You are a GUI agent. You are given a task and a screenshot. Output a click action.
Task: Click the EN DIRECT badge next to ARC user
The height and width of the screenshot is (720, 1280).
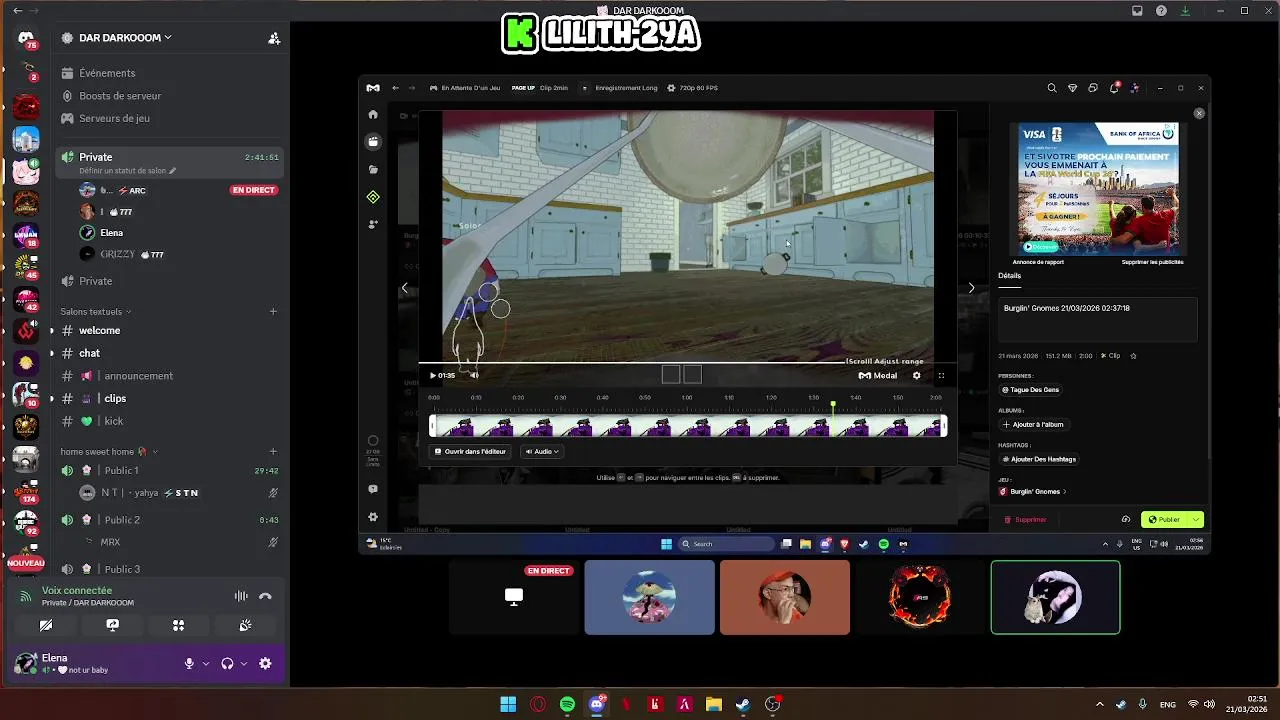pos(253,190)
